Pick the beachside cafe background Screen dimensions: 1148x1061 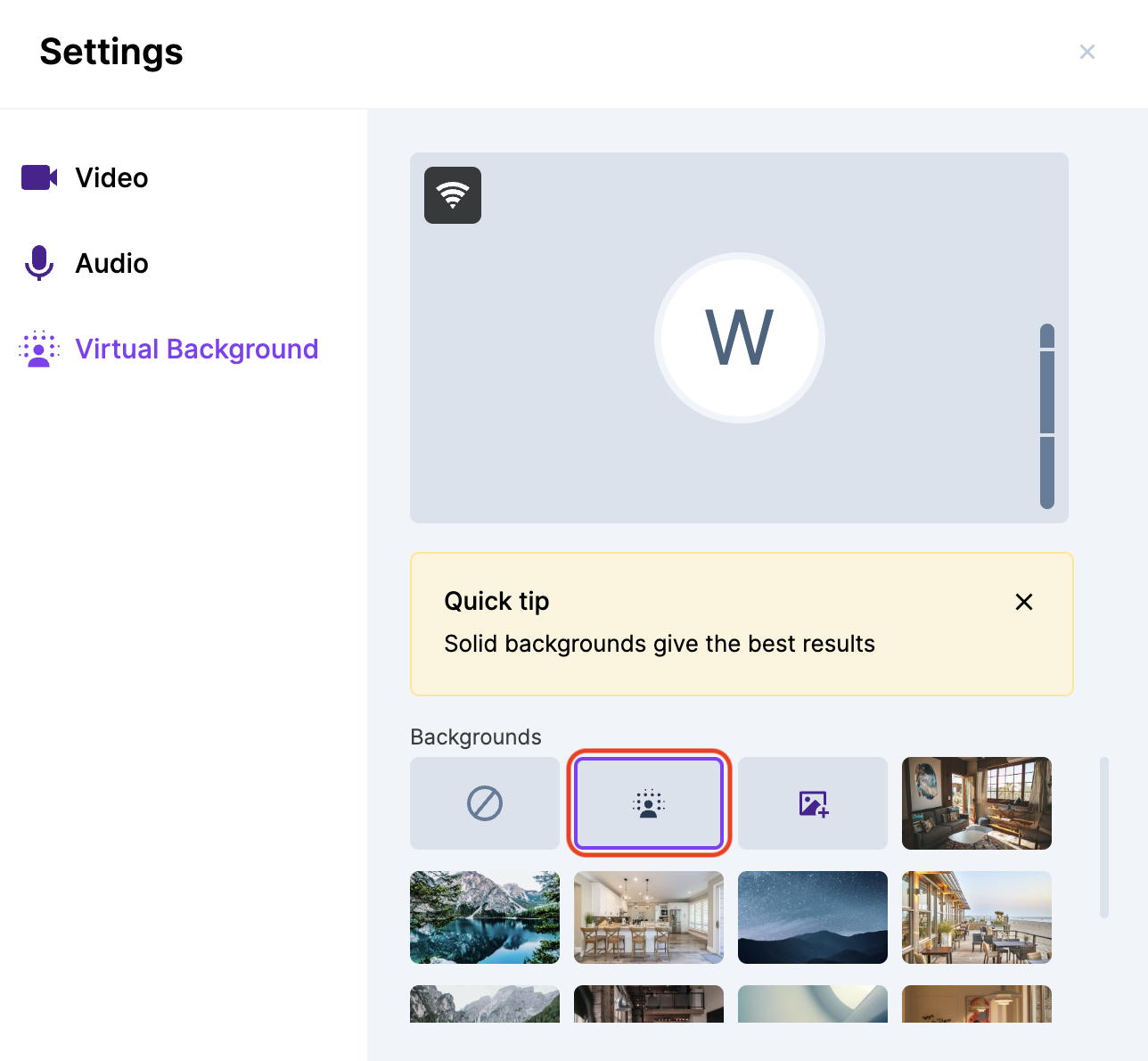[x=976, y=917]
